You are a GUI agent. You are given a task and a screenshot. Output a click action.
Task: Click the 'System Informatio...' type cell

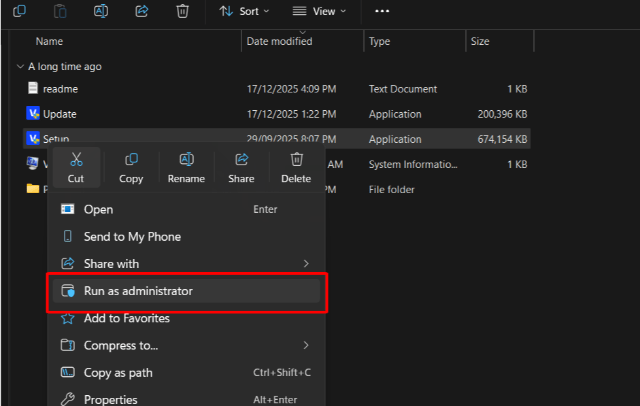(x=413, y=165)
